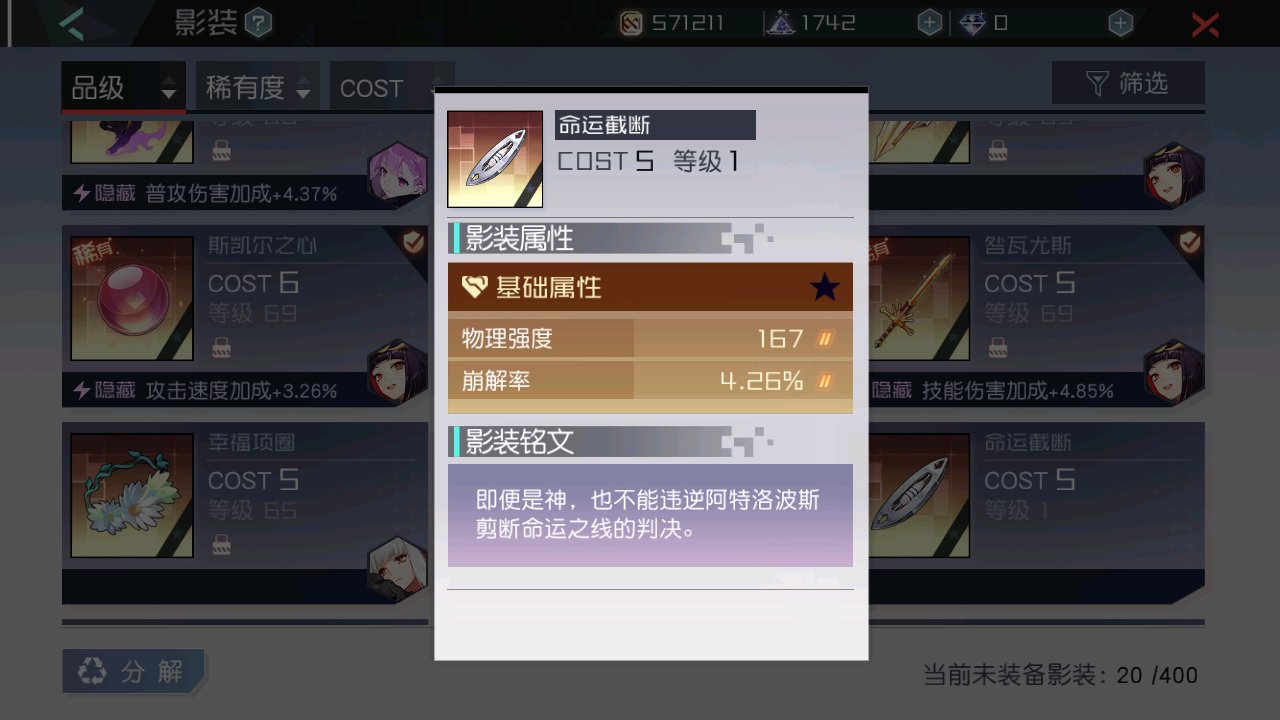Expand 稀有度 sort option
1280x720 pixels.
coord(258,88)
